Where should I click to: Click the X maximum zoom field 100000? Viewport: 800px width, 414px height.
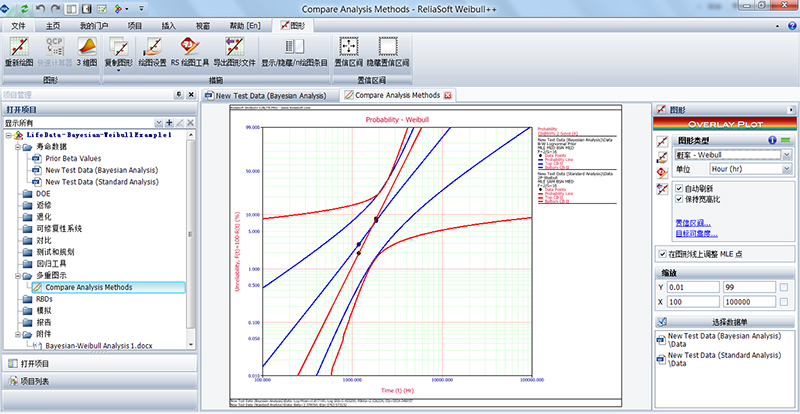tap(749, 302)
